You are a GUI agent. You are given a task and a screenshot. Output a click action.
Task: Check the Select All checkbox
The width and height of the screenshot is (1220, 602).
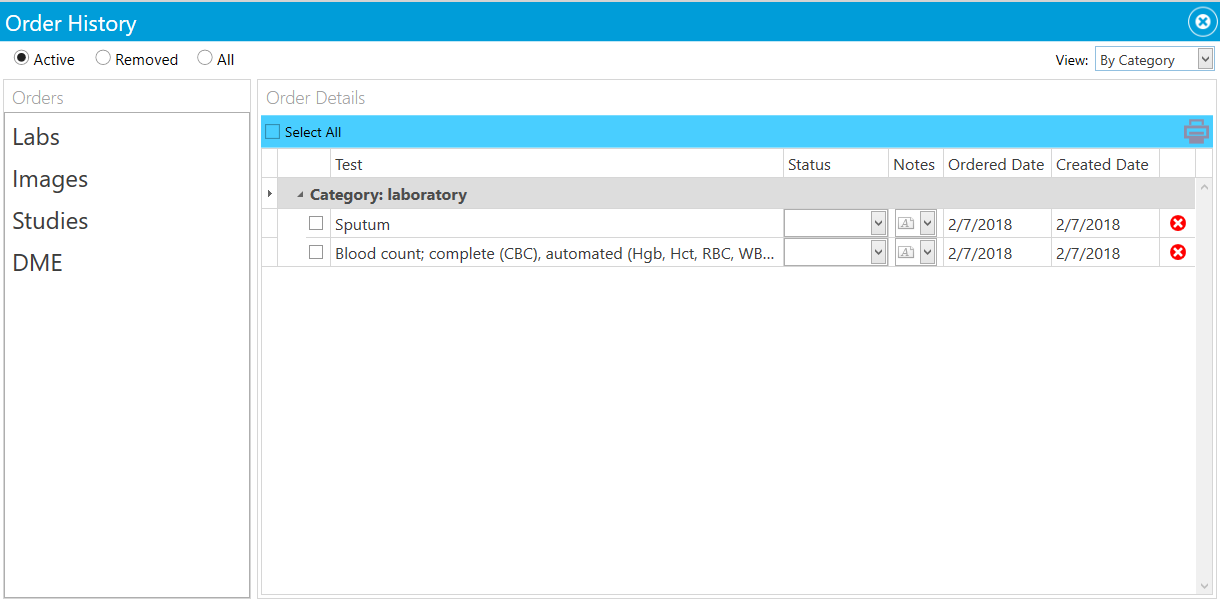click(x=272, y=132)
